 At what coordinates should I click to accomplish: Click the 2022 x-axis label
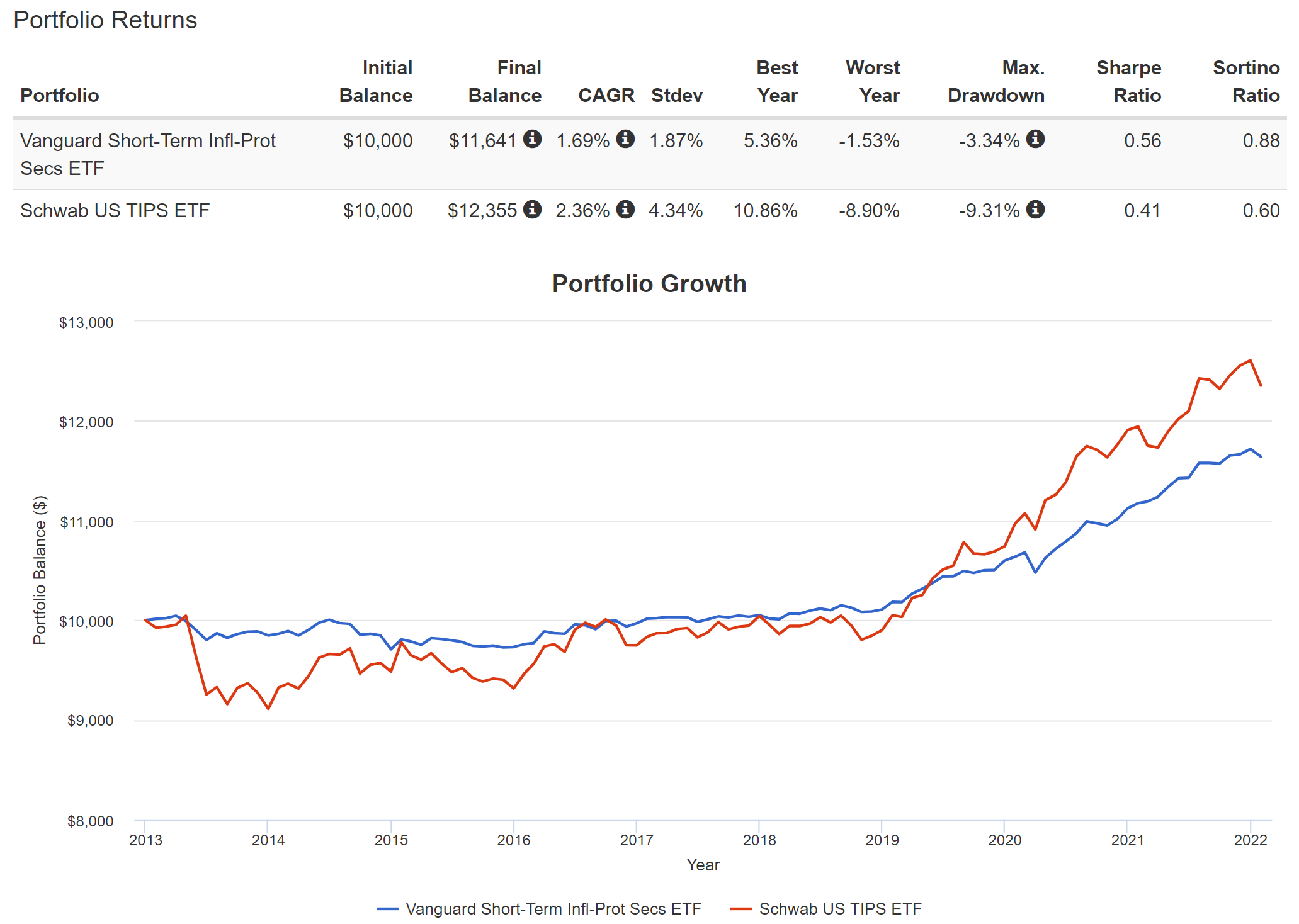click(1250, 840)
